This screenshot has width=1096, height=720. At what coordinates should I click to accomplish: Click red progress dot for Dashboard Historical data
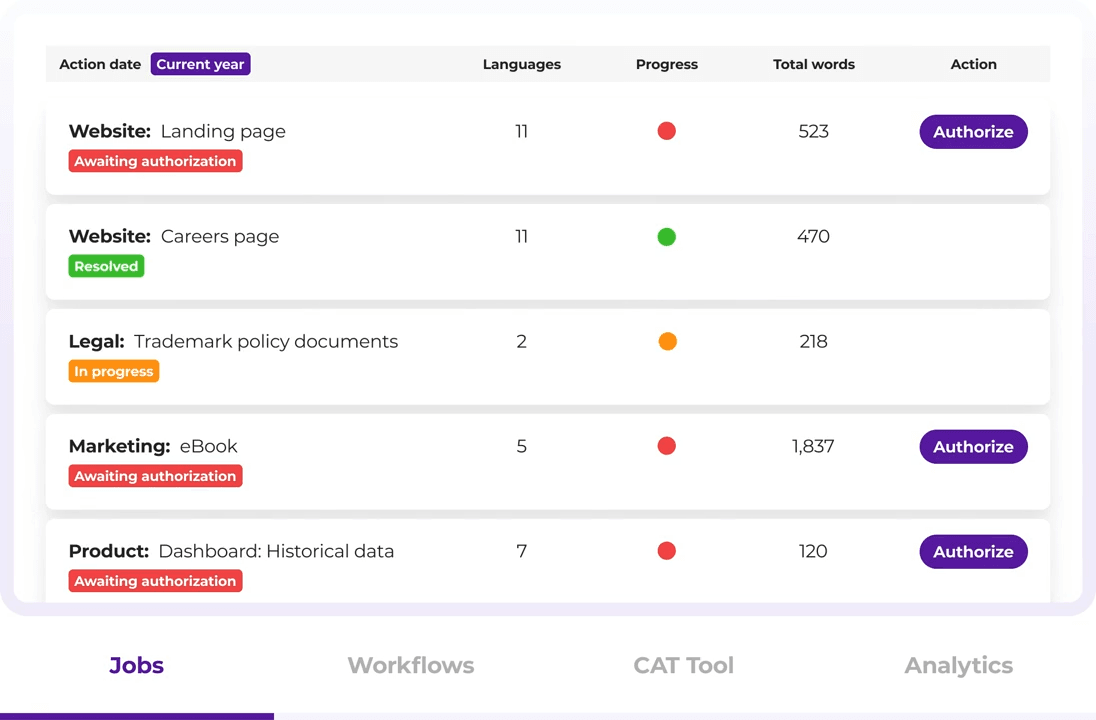tap(667, 551)
